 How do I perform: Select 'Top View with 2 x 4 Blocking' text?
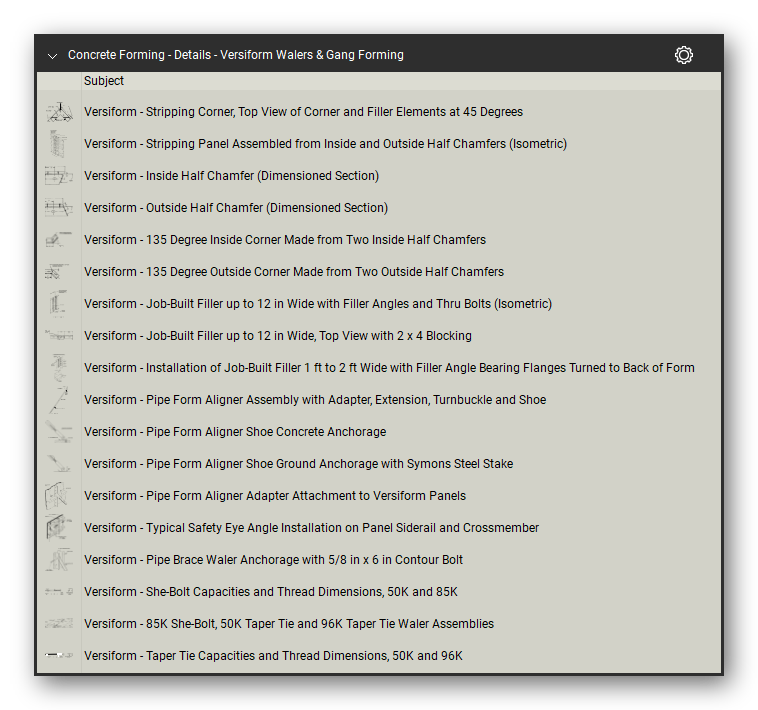[277, 335]
